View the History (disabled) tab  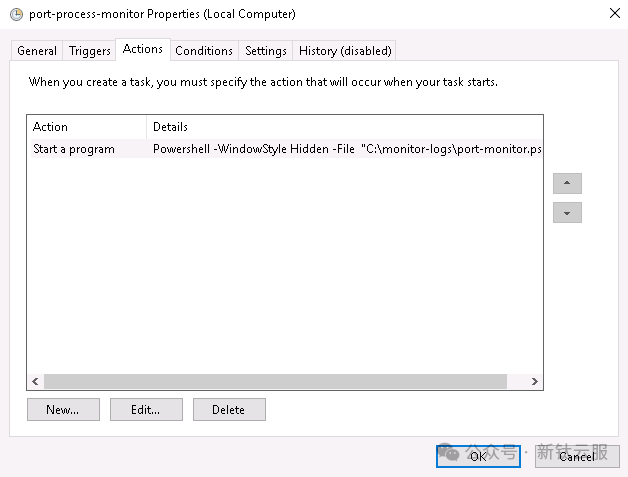click(345, 51)
